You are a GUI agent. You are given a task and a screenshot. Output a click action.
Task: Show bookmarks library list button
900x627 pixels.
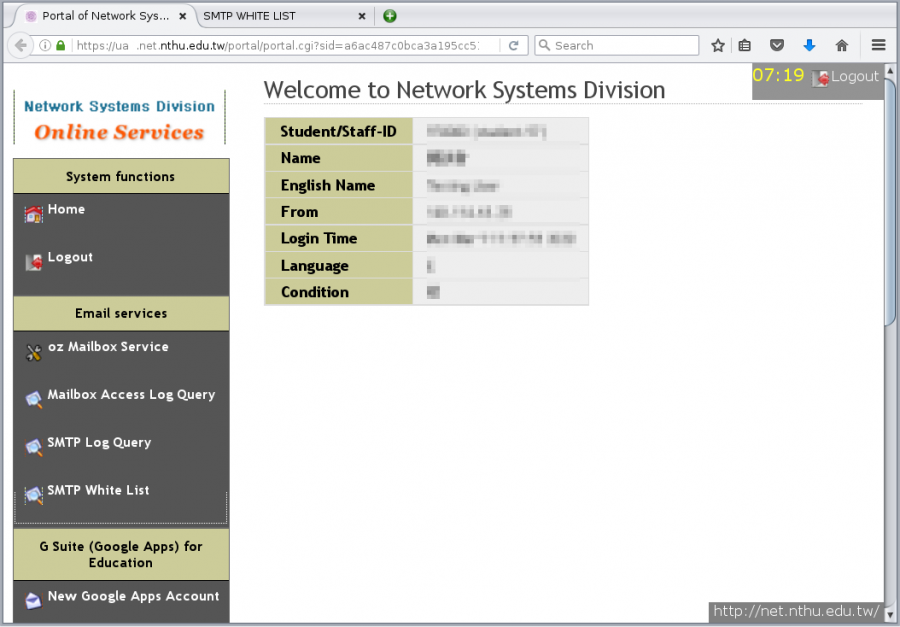point(745,45)
